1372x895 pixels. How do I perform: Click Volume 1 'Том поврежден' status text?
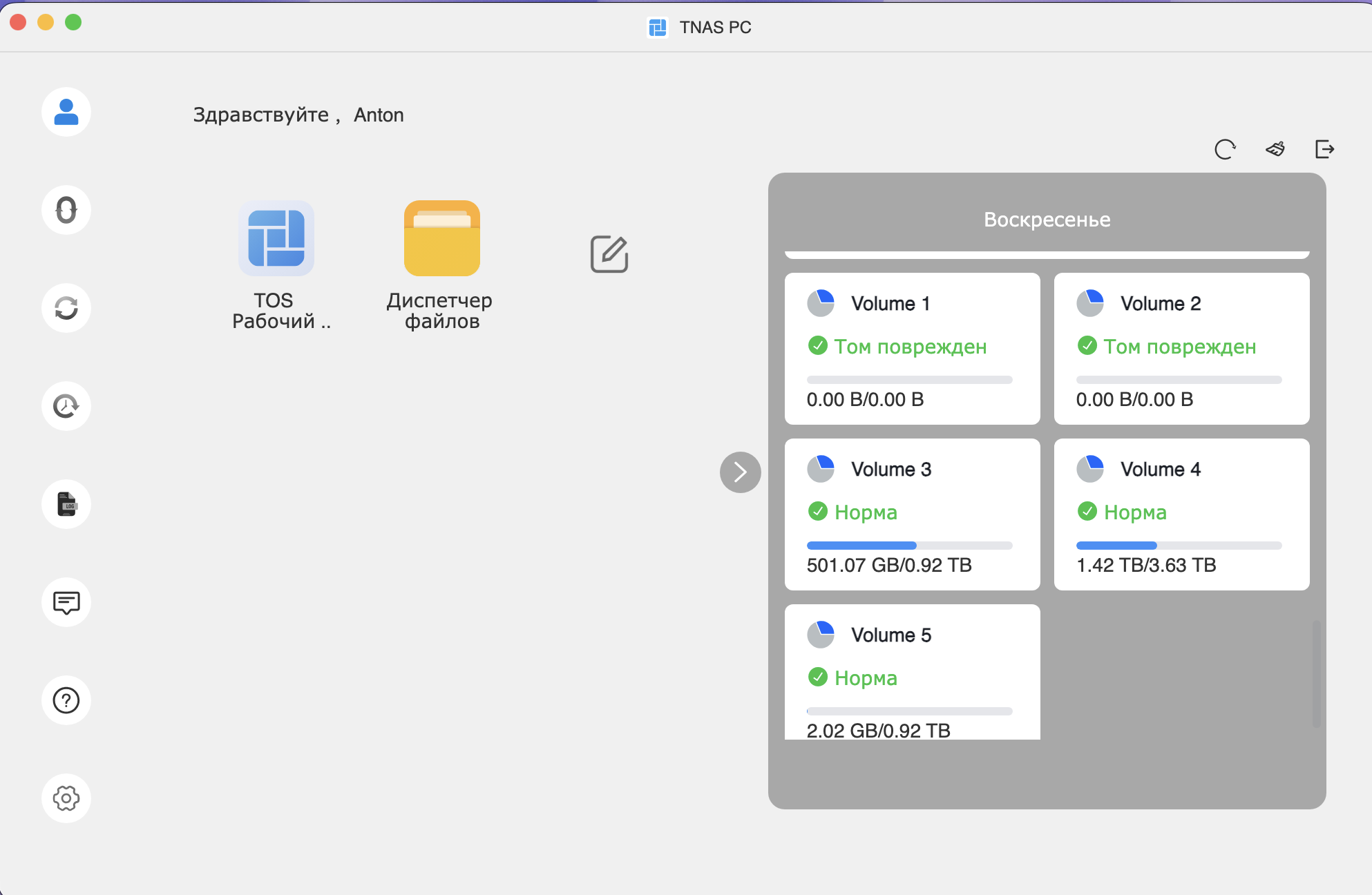[x=911, y=347]
